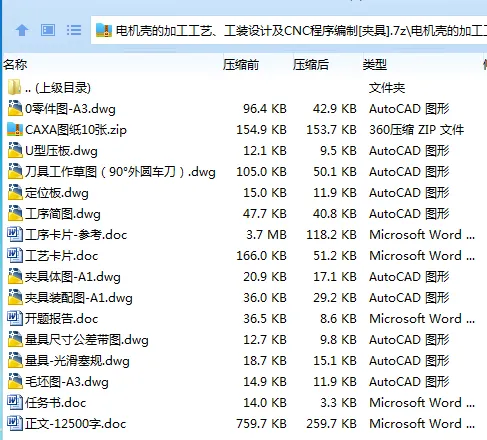Click the DWG icon of 刀具工作草图 file

pyautogui.click(x=15, y=171)
